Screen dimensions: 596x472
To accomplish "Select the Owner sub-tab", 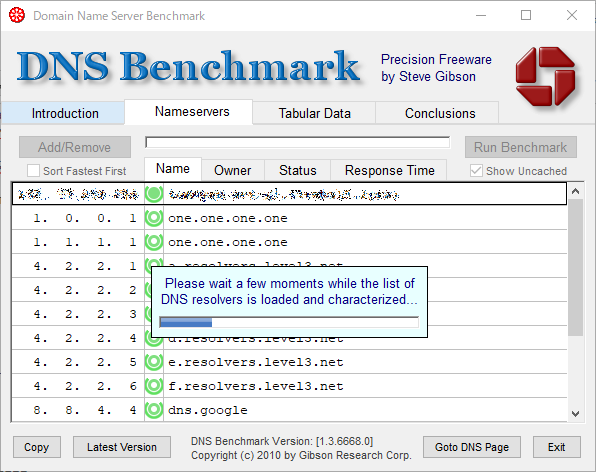I will (233, 170).
